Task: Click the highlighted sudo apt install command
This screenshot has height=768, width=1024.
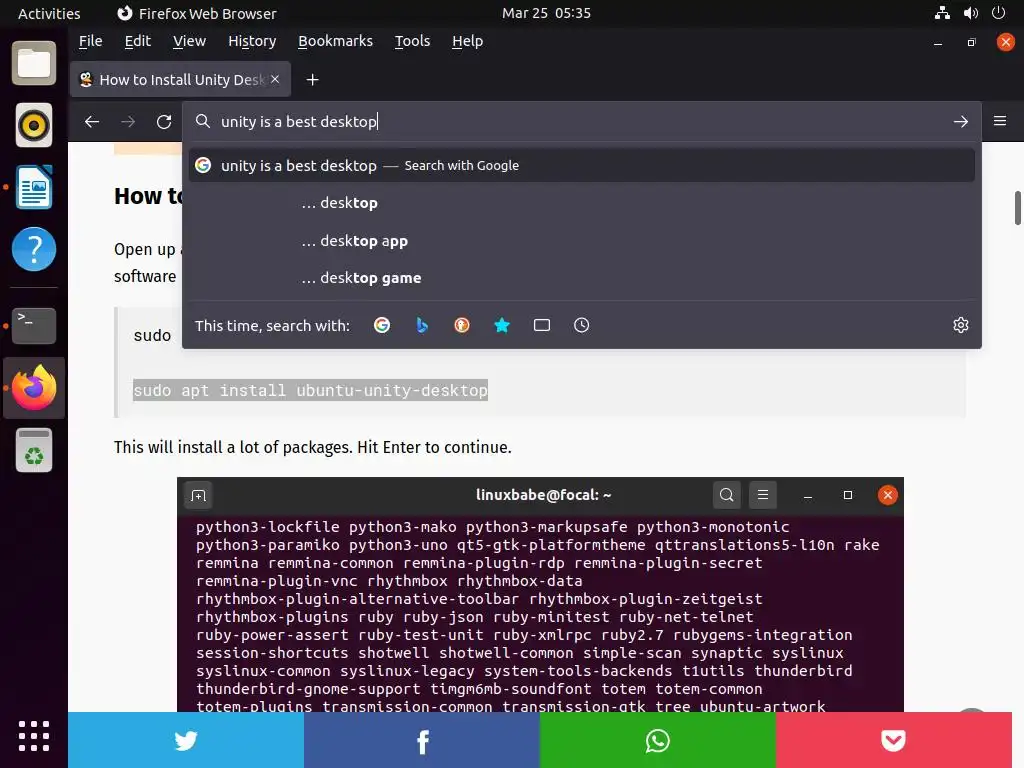Action: (x=310, y=391)
